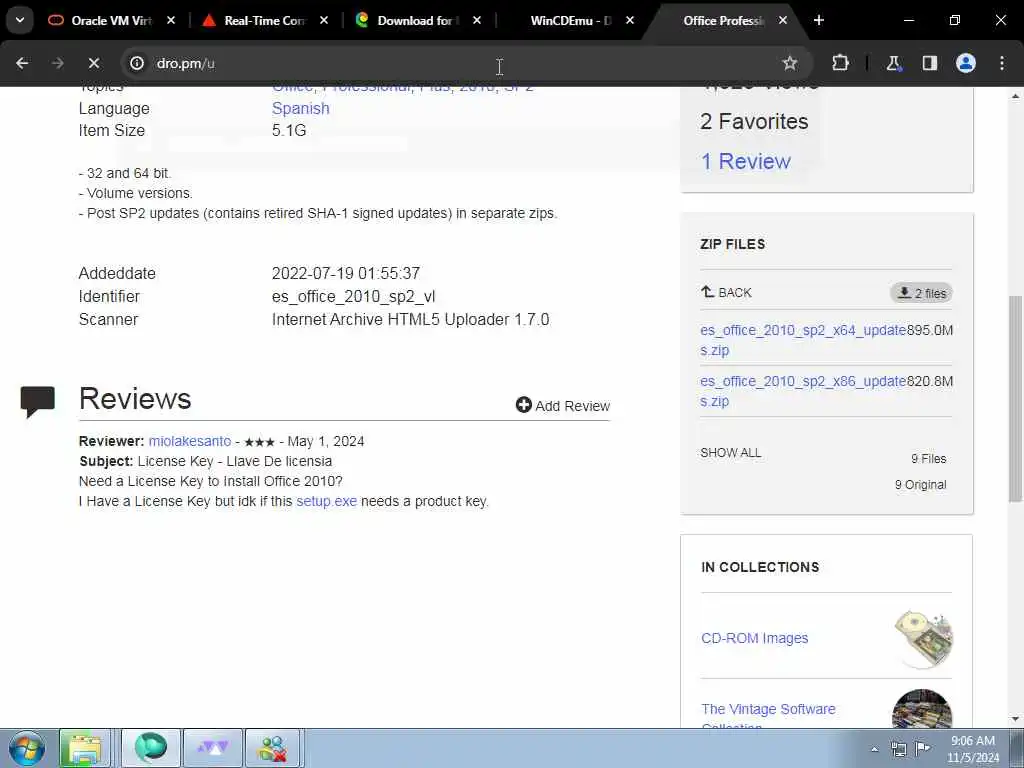Click the purple triangles taskbar icon
Screen dimensions: 1024x768
213,748
